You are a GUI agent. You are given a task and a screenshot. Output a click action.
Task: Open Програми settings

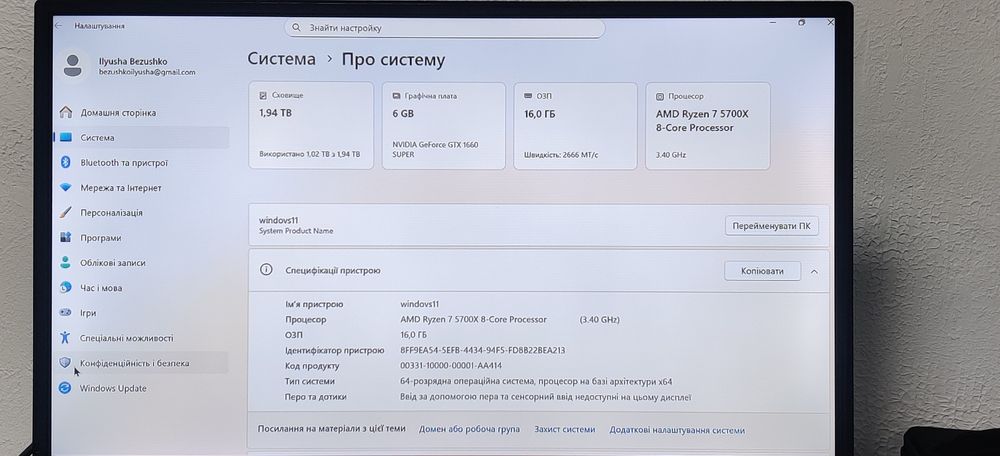pyautogui.click(x=100, y=238)
